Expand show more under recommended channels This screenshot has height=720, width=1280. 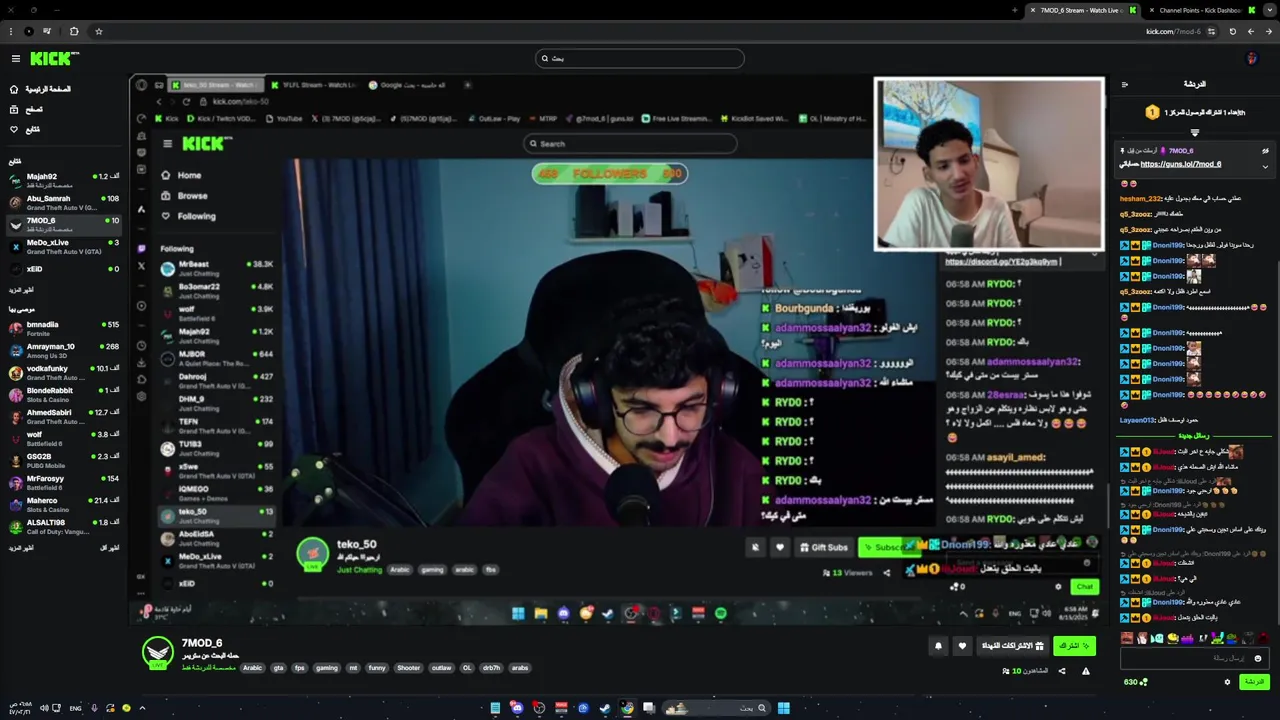point(21,548)
